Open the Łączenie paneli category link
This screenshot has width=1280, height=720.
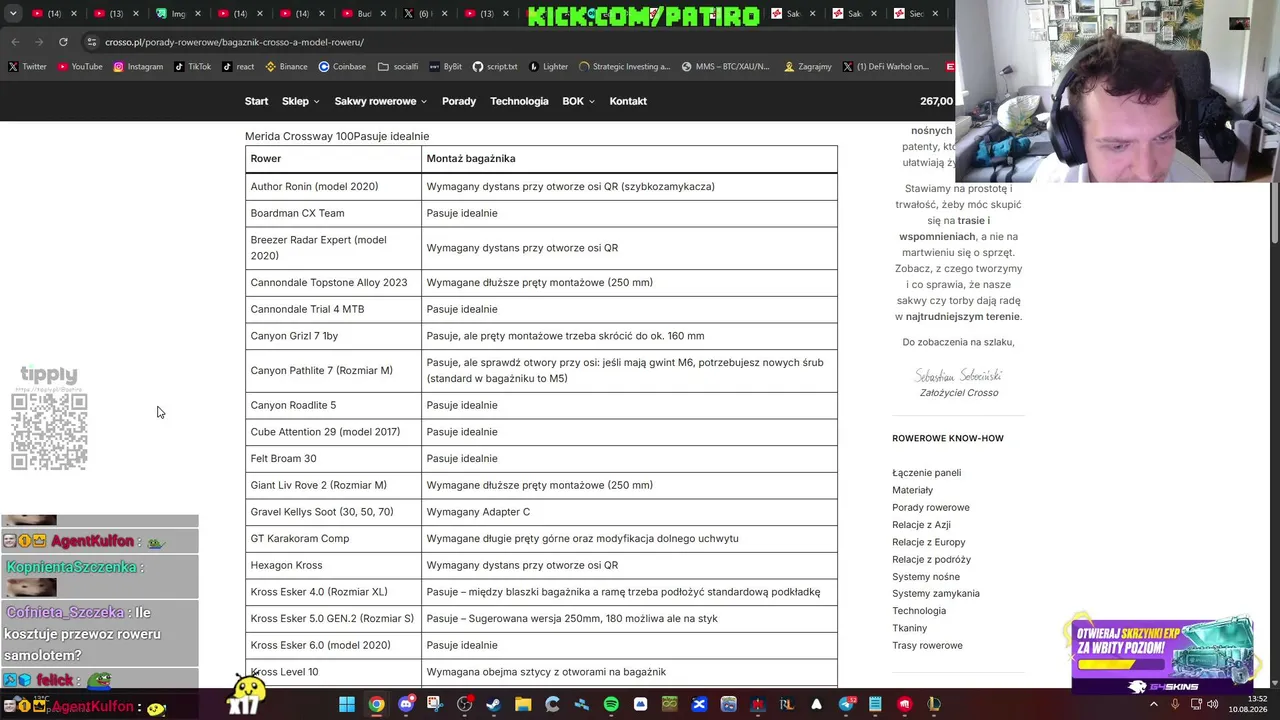click(x=926, y=473)
